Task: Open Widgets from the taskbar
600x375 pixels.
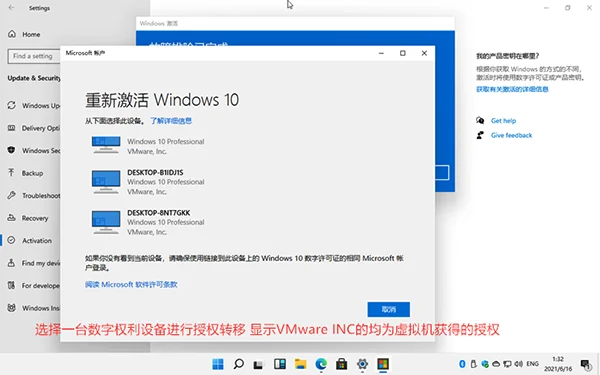Action: [280, 364]
